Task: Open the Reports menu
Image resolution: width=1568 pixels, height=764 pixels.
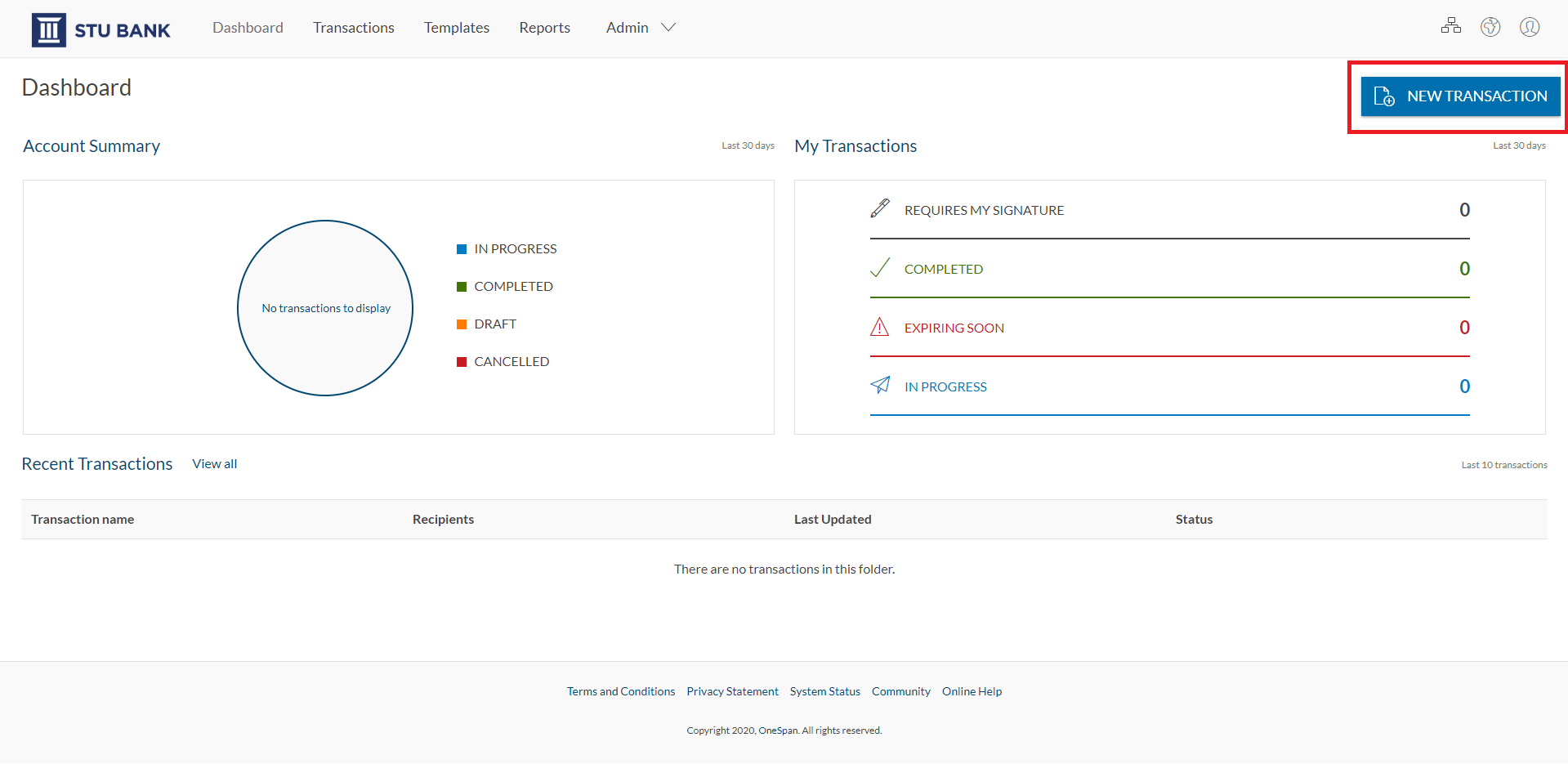Action: (545, 28)
